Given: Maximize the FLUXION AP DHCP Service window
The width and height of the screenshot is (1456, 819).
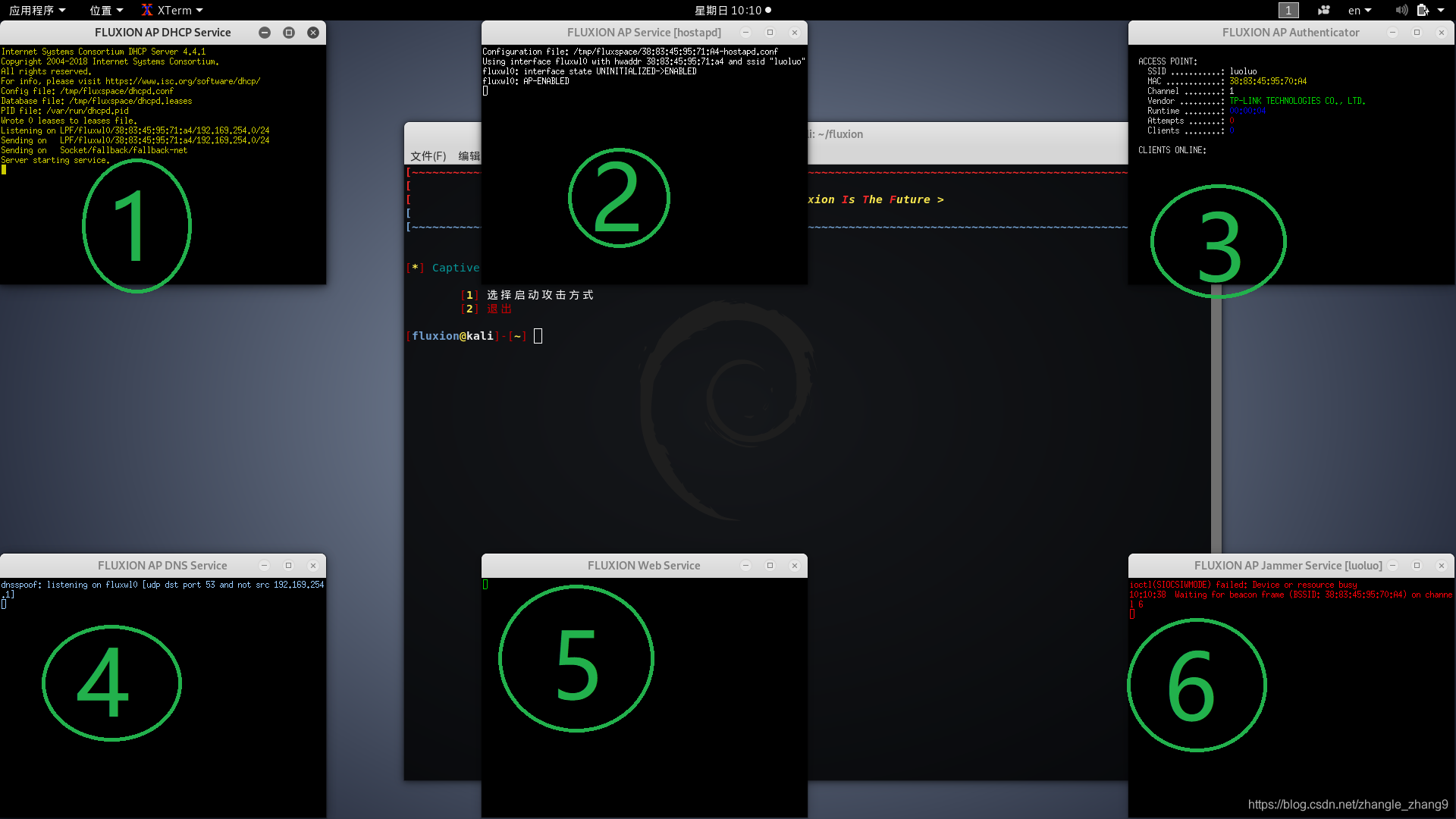Looking at the screenshot, I should [x=289, y=33].
